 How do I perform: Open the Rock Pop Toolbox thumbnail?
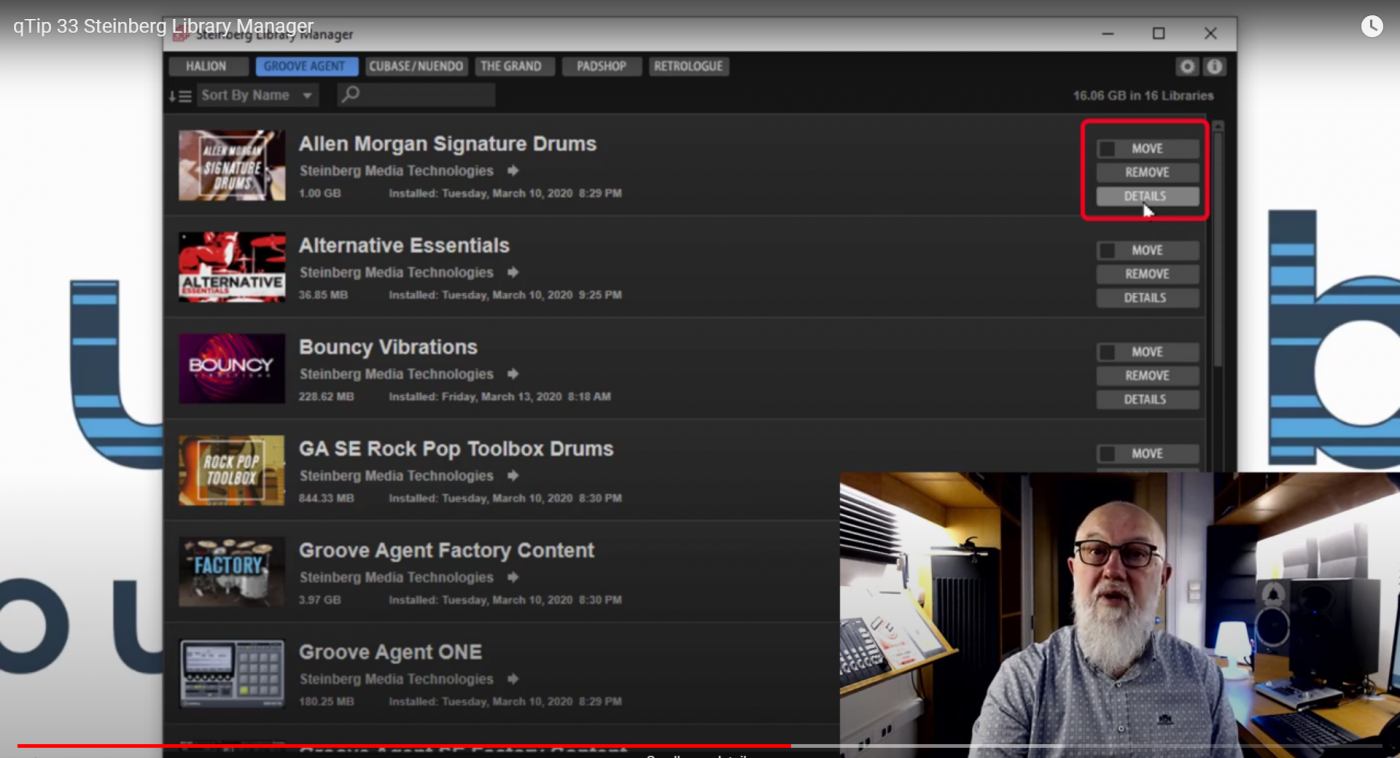pos(232,470)
